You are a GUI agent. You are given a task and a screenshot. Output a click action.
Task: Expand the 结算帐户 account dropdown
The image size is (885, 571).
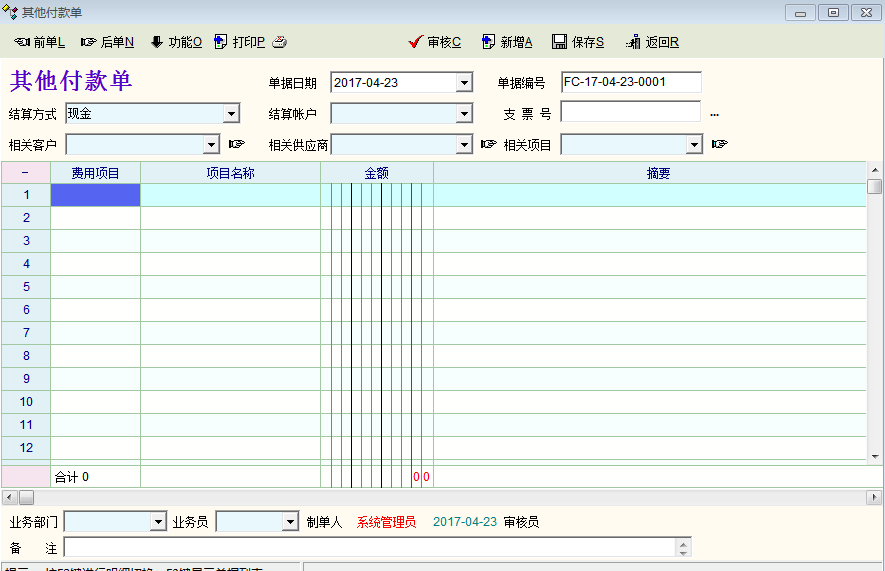click(464, 114)
